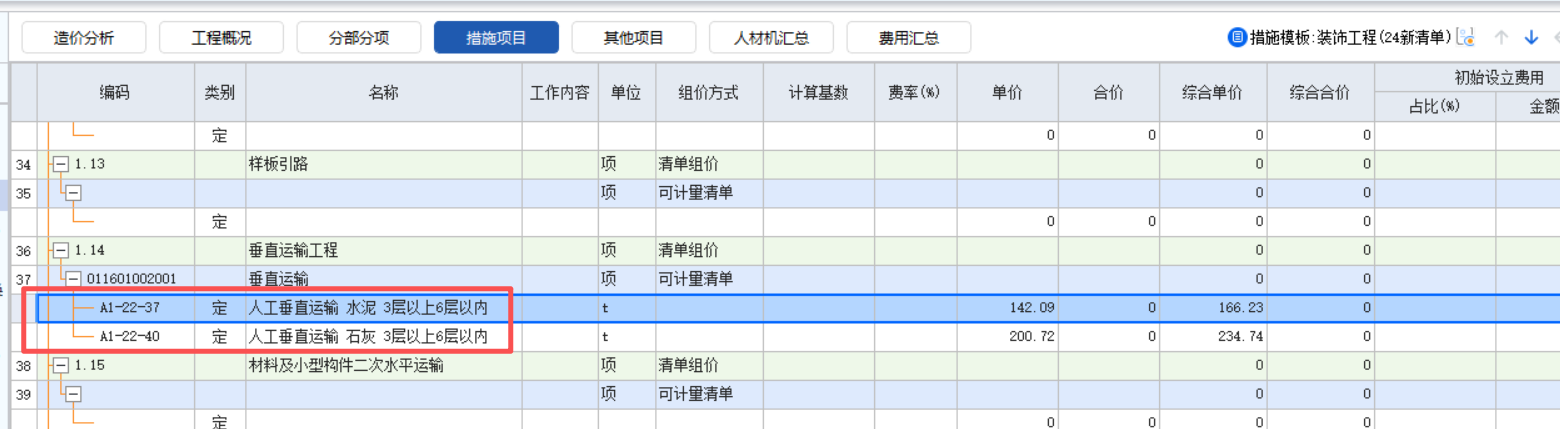The height and width of the screenshot is (429, 1560).
Task: Click the 编码 column header
Action: [x=115, y=93]
